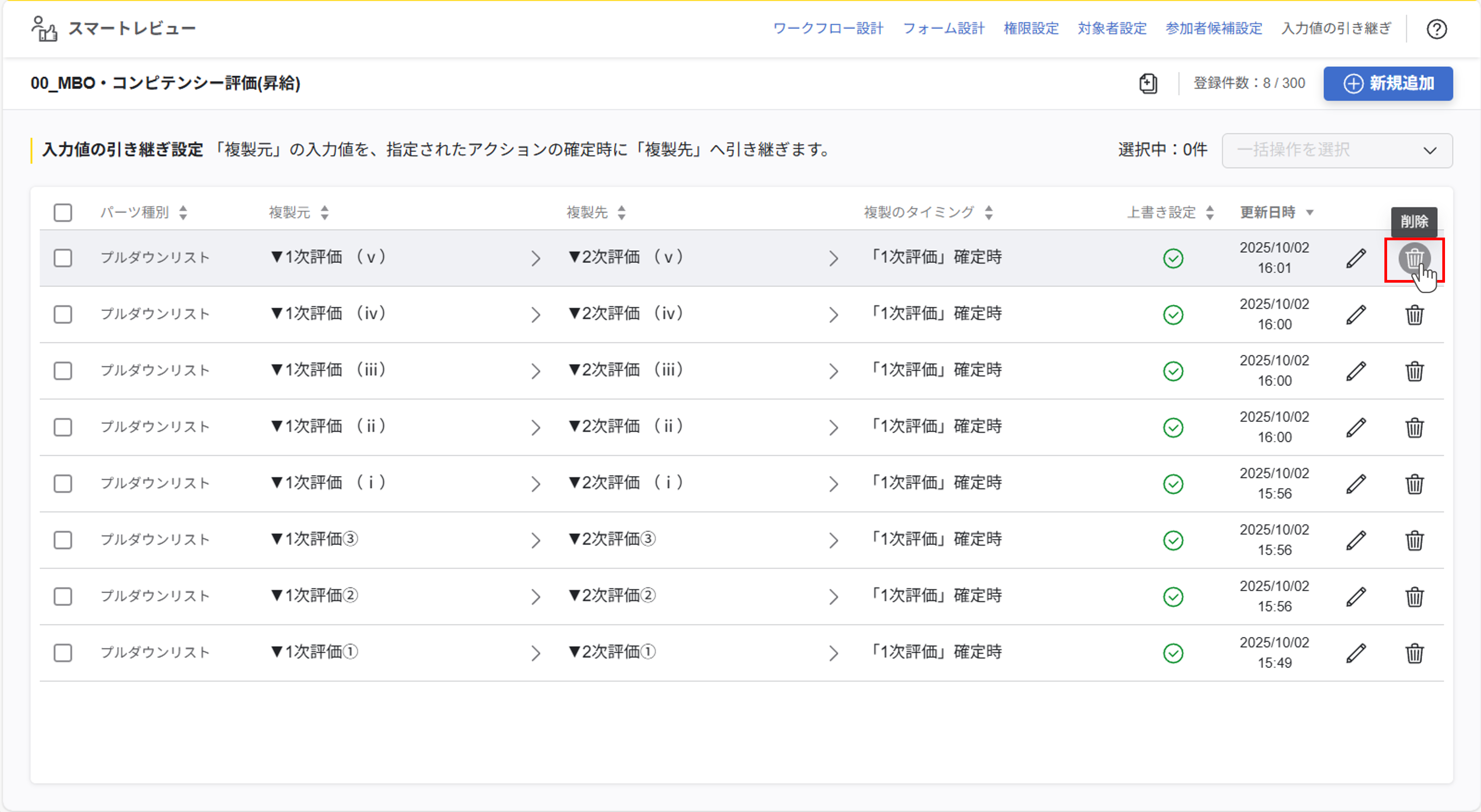
Task: Open the 参加者候補設定 link
Action: point(1213,29)
